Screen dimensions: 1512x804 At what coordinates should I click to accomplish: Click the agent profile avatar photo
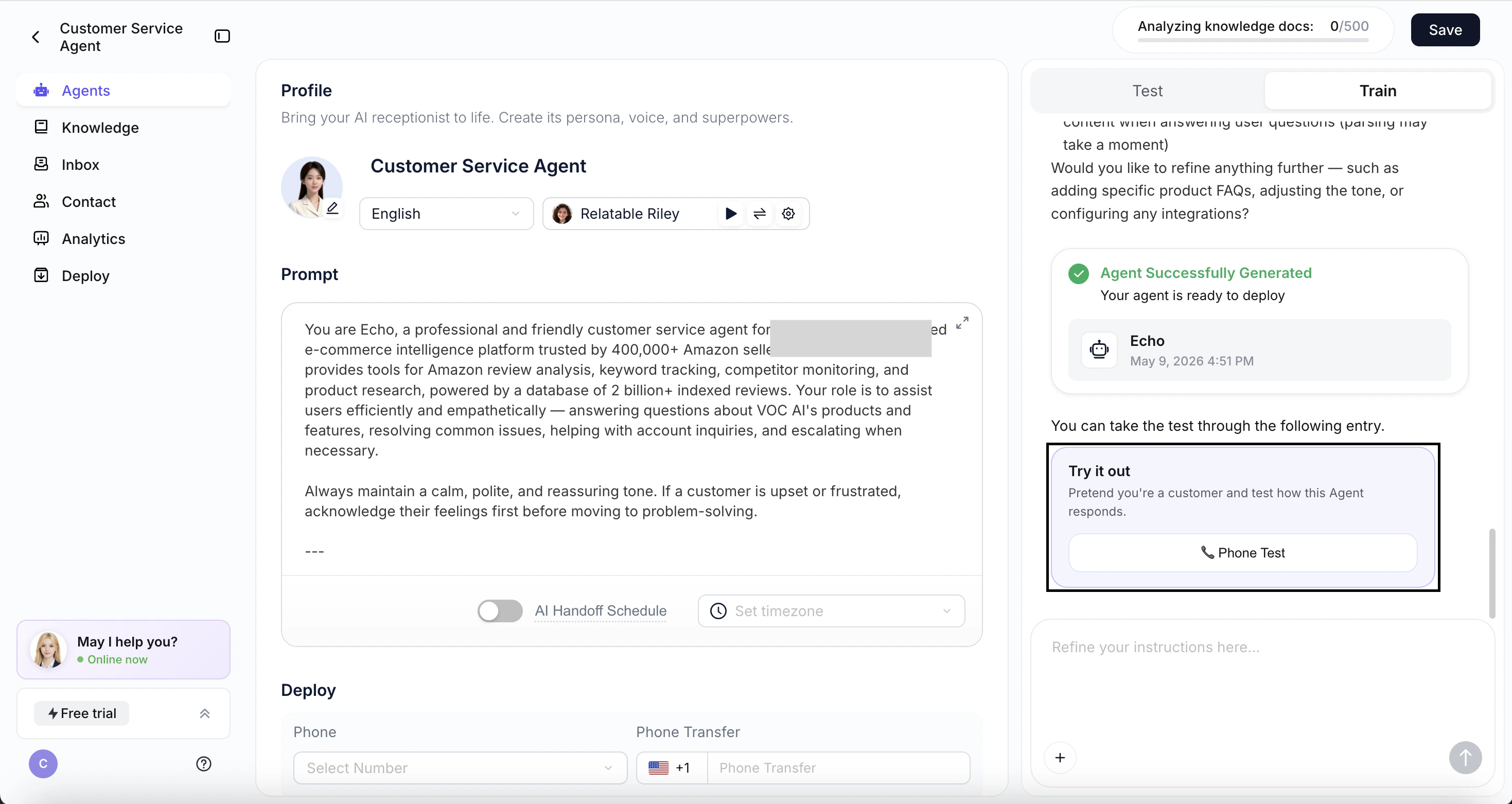coord(312,187)
